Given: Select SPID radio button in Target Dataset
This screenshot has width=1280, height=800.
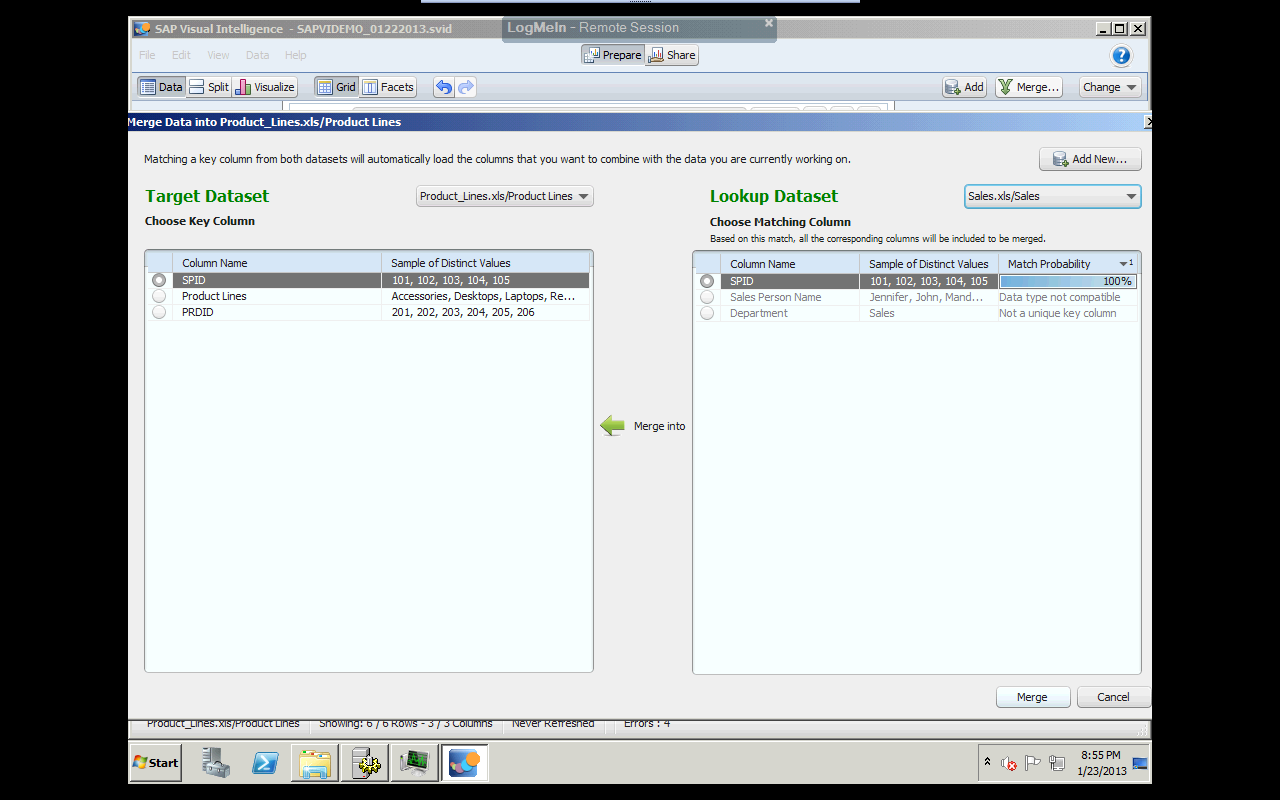Looking at the screenshot, I should pyautogui.click(x=159, y=280).
